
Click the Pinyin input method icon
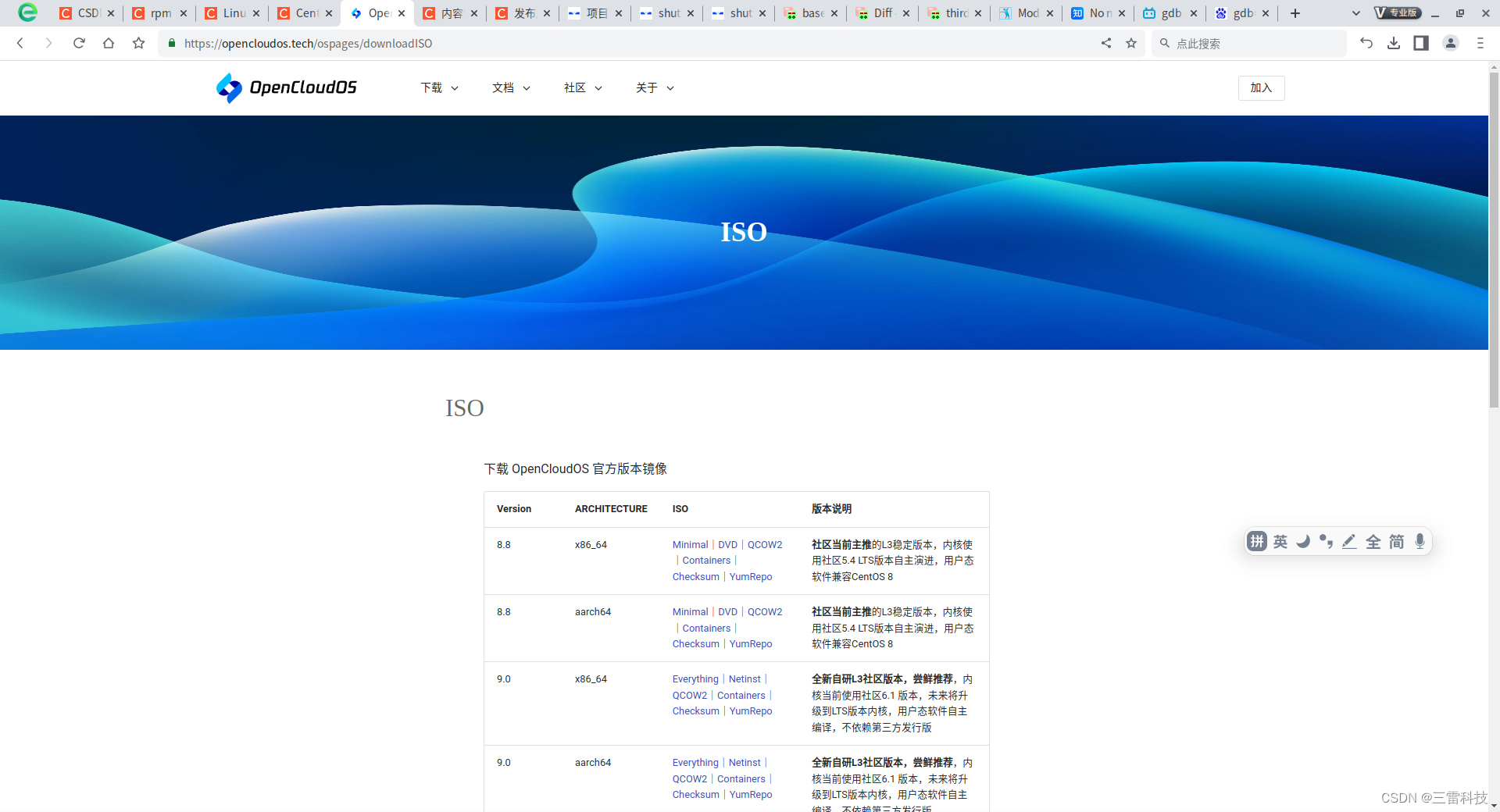(1256, 541)
